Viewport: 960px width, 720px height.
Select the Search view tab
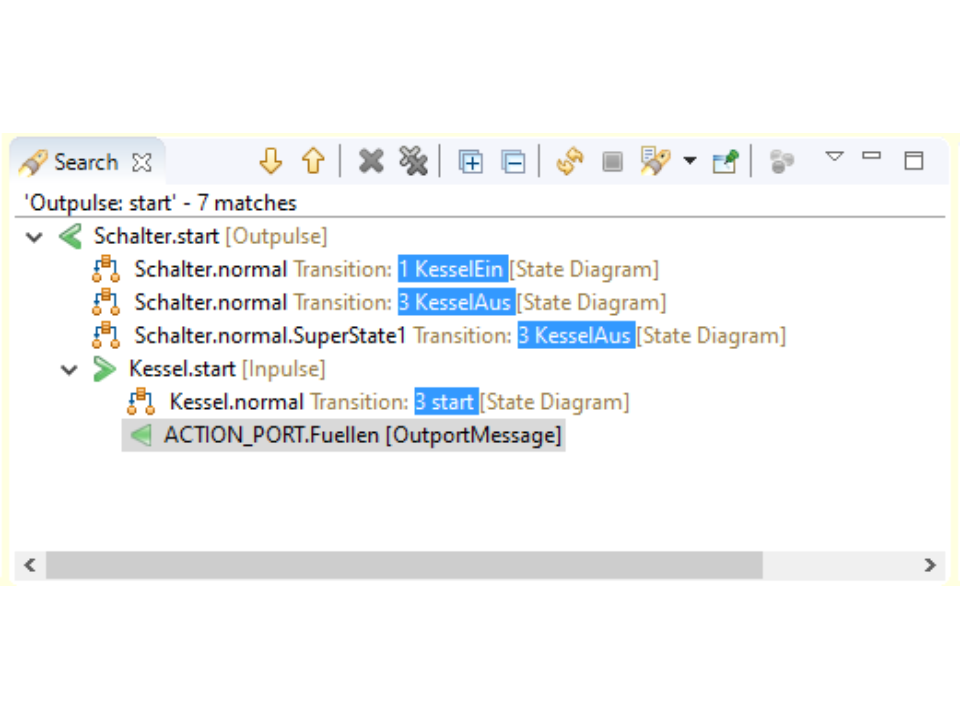coord(85,162)
